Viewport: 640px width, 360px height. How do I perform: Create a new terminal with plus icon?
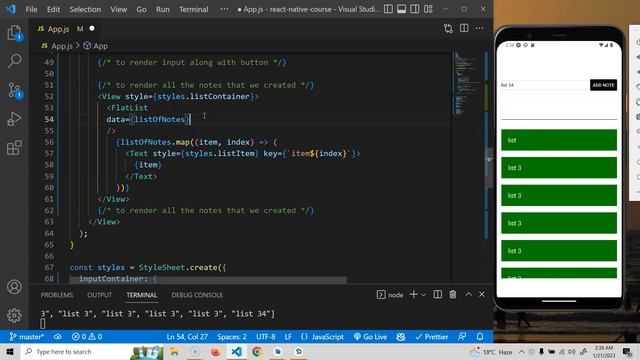pyautogui.click(x=413, y=294)
